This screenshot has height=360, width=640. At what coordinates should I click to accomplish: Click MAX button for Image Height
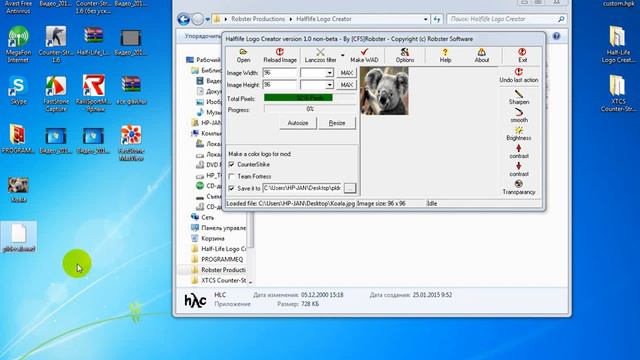(x=347, y=85)
